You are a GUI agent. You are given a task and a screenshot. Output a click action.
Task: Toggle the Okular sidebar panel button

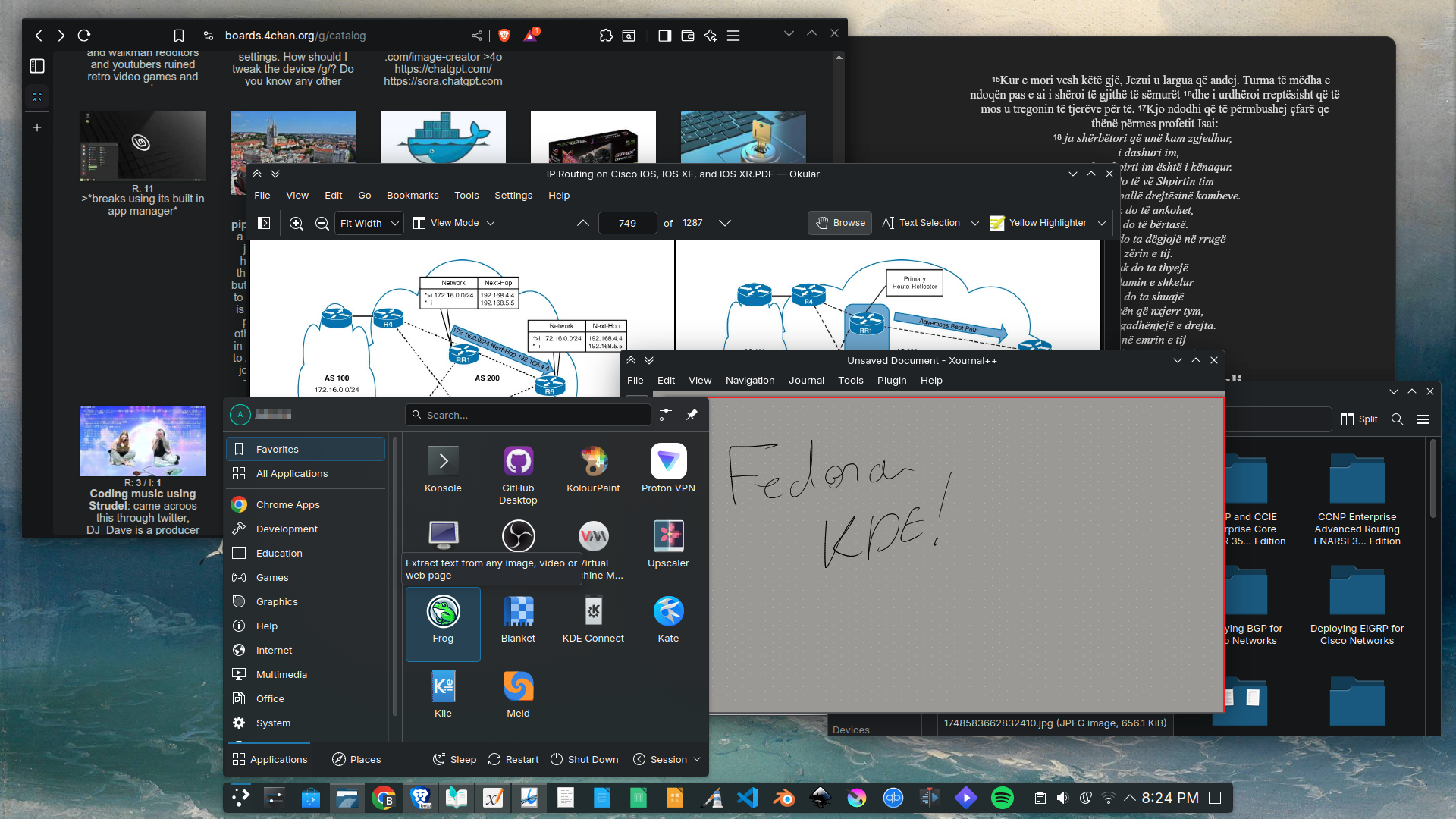[x=264, y=223]
